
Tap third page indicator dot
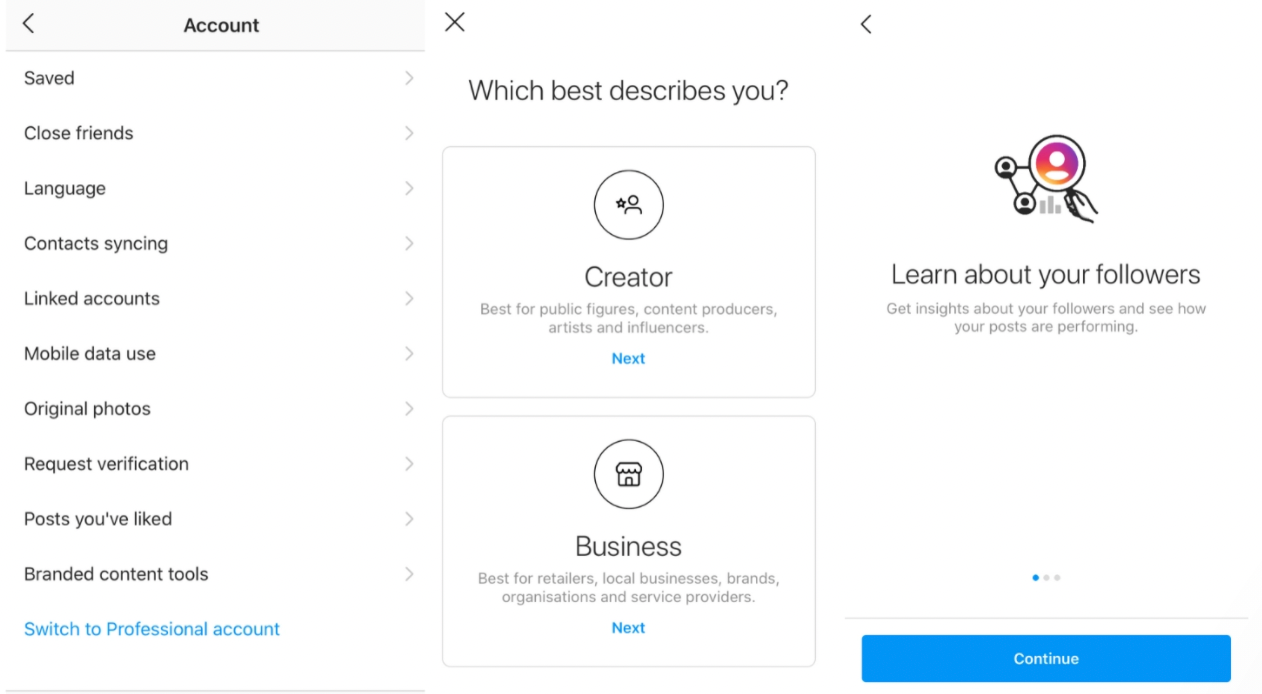pyautogui.click(x=1057, y=577)
